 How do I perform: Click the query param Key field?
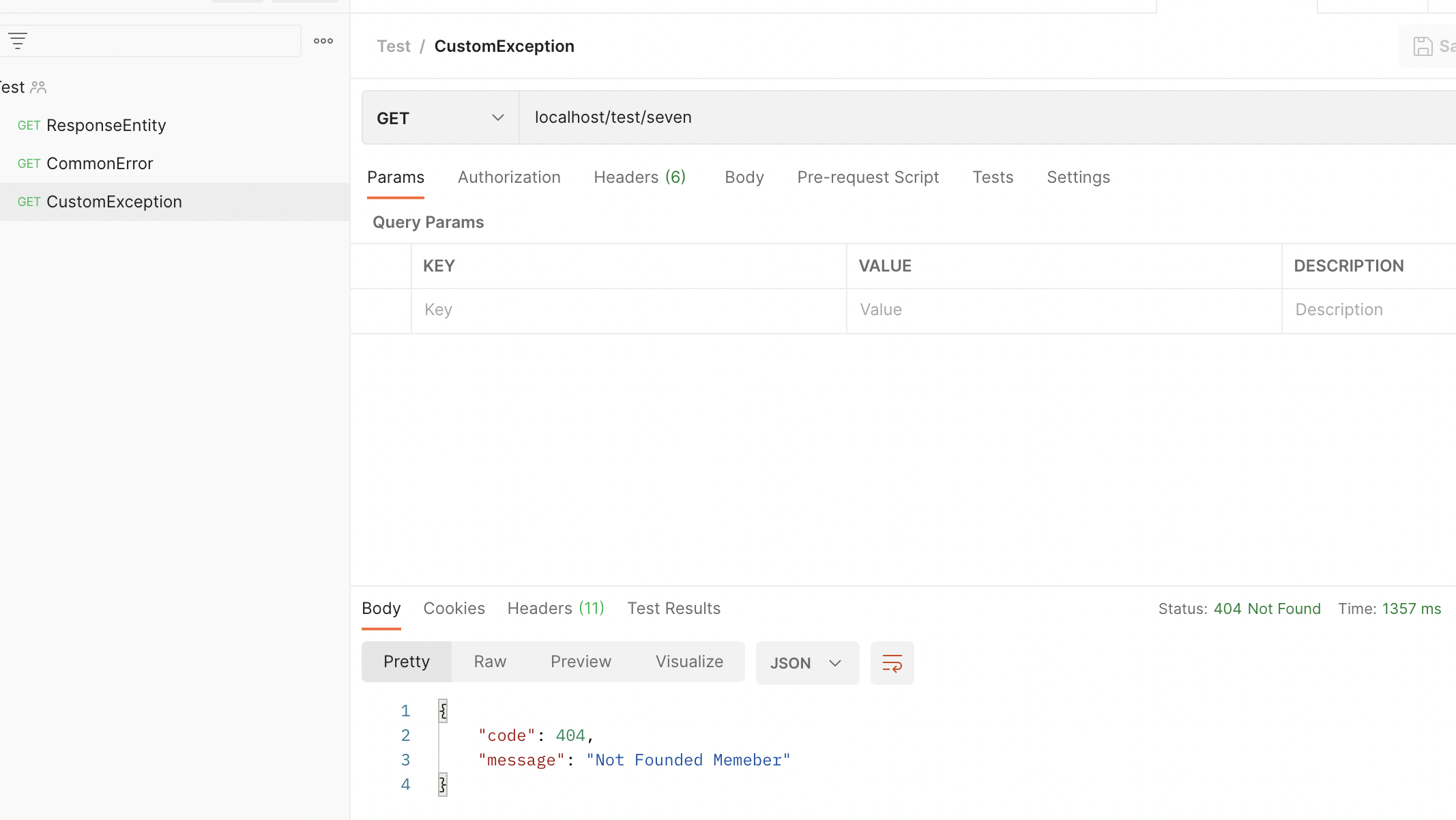coord(628,310)
